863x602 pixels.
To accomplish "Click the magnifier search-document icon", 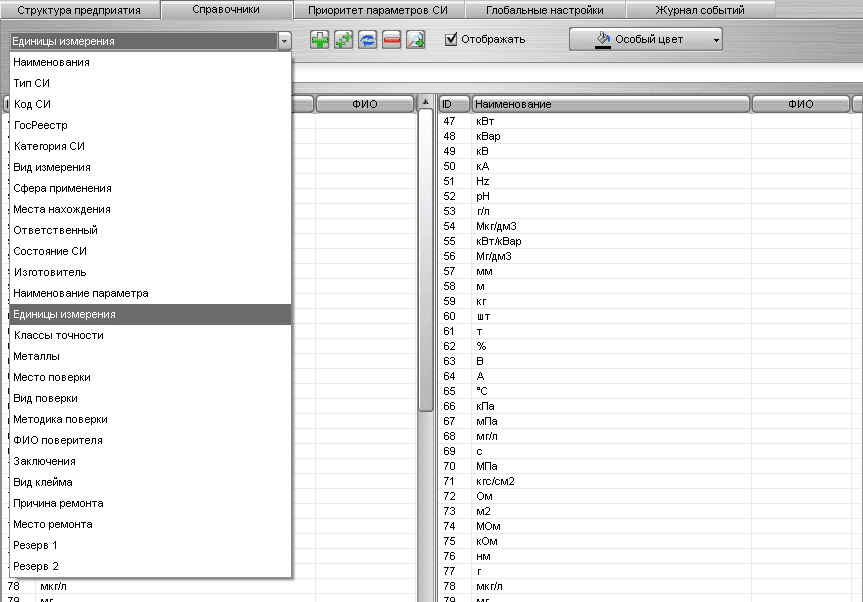I will [x=416, y=40].
